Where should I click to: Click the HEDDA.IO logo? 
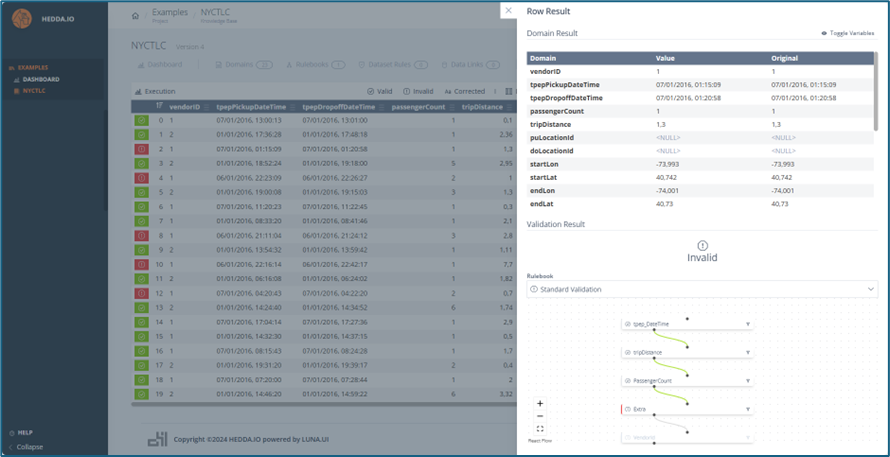[x=22, y=18]
